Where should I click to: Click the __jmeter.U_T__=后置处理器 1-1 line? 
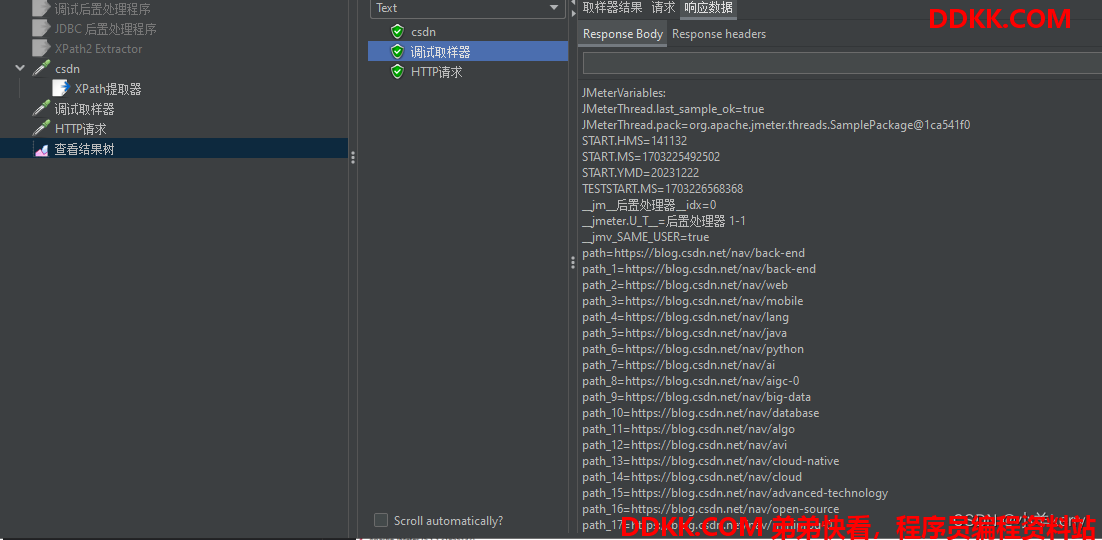point(664,221)
